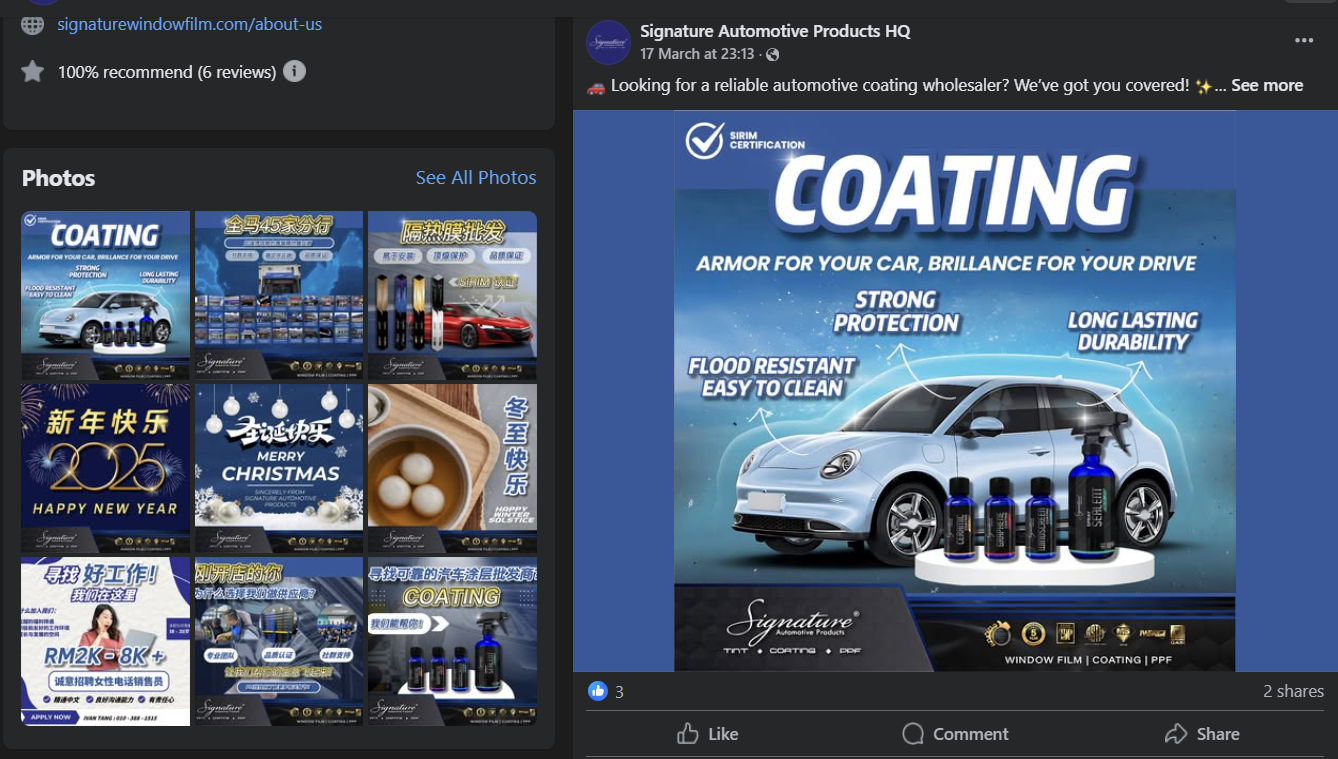The image size is (1338, 759).
Task: Open the Merry Christmas photo thumbnail
Action: click(279, 468)
